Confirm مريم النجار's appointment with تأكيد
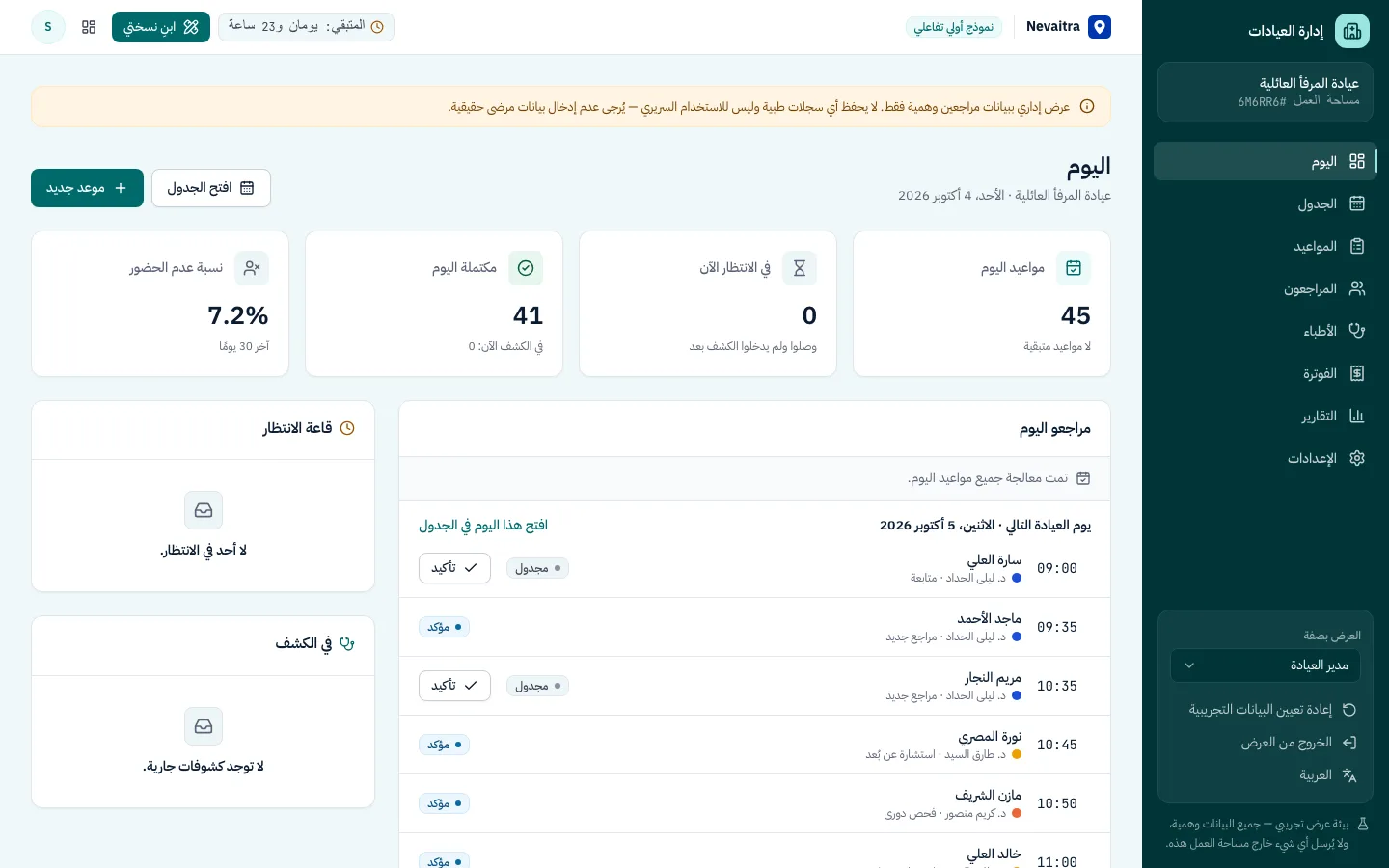The image size is (1389, 868). coord(454,686)
